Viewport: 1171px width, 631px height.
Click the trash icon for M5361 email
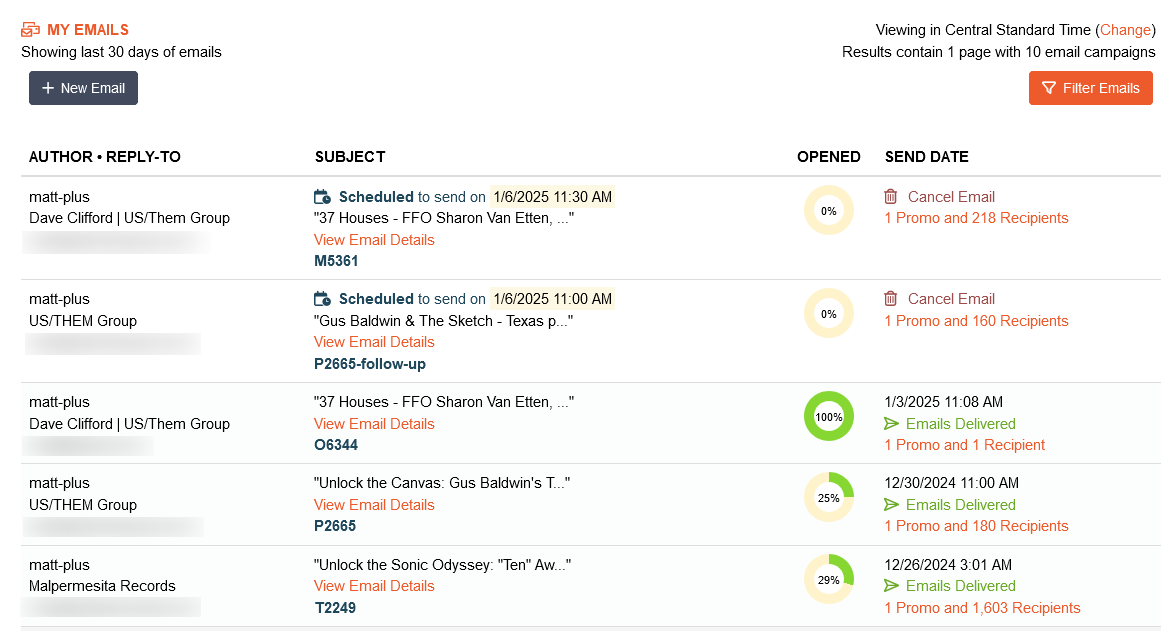coord(891,197)
